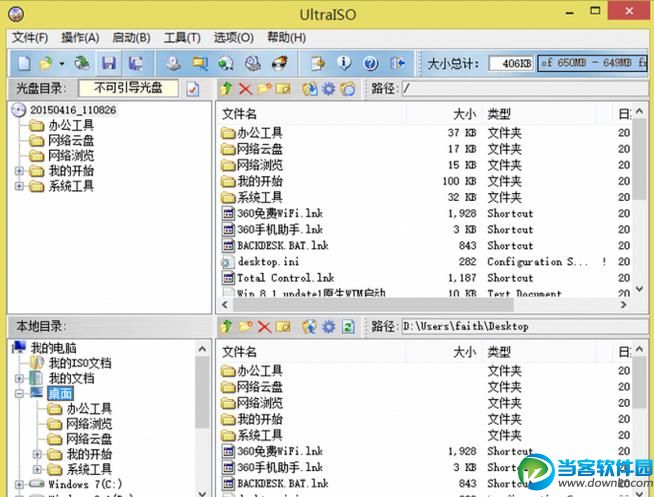Click gear Properties icon in image panel toolbar

click(329, 89)
